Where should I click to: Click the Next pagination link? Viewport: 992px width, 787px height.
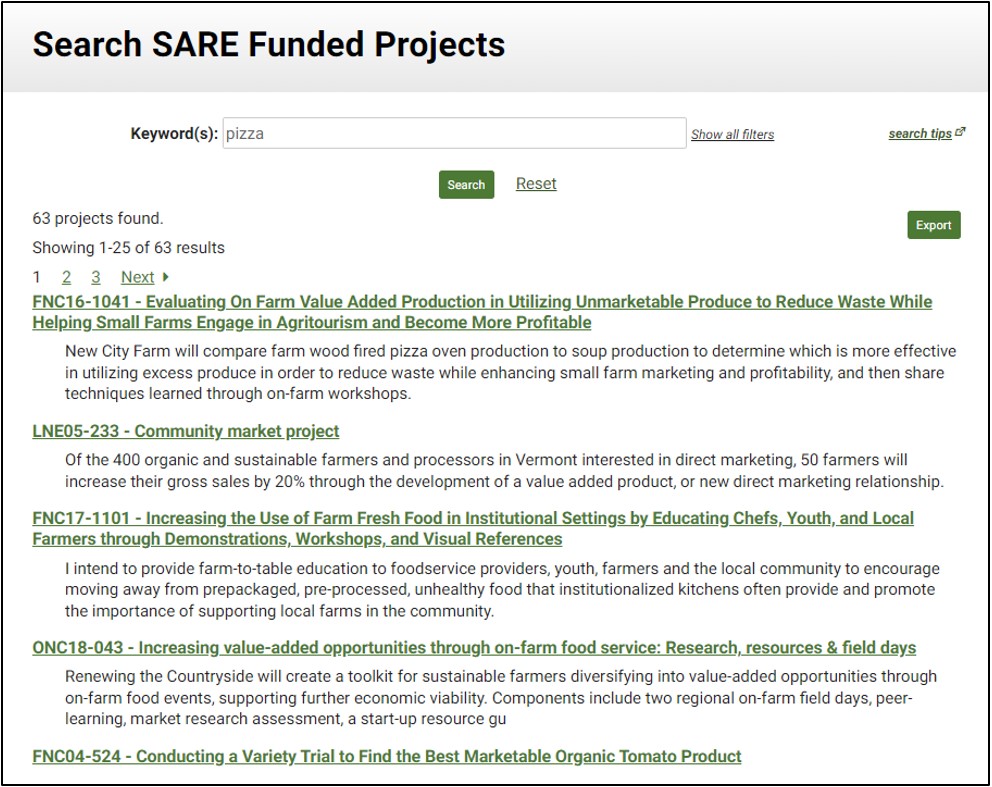click(137, 277)
